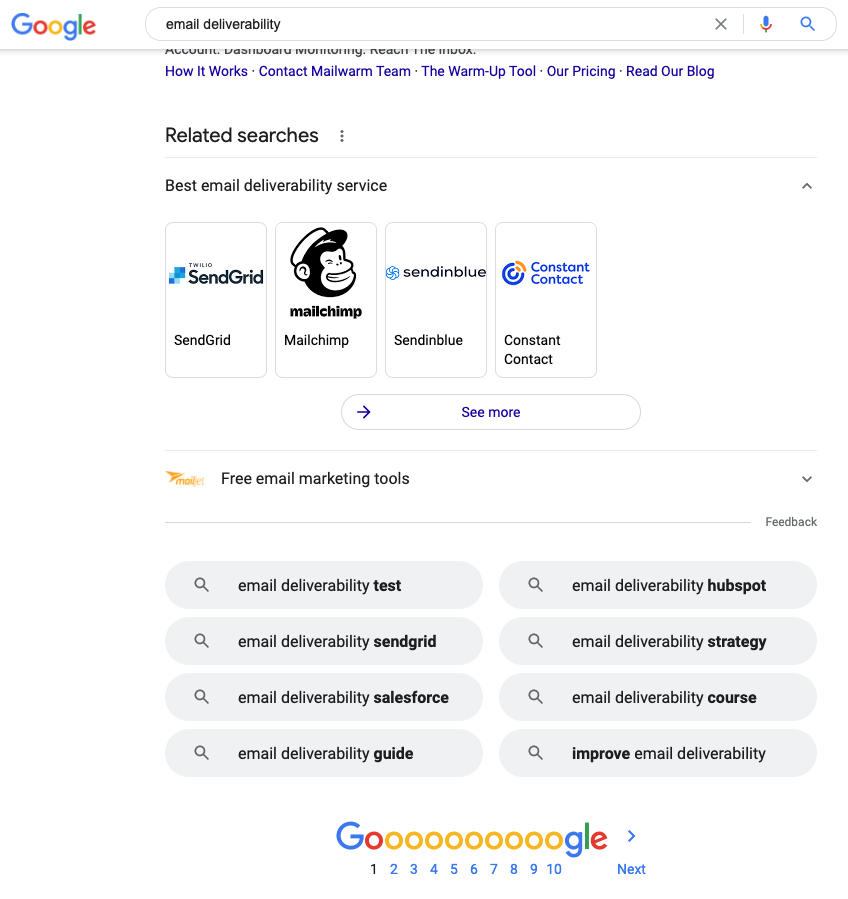Viewport: 848px width, 899px height.
Task: Go to search results page 3
Action: point(413,869)
